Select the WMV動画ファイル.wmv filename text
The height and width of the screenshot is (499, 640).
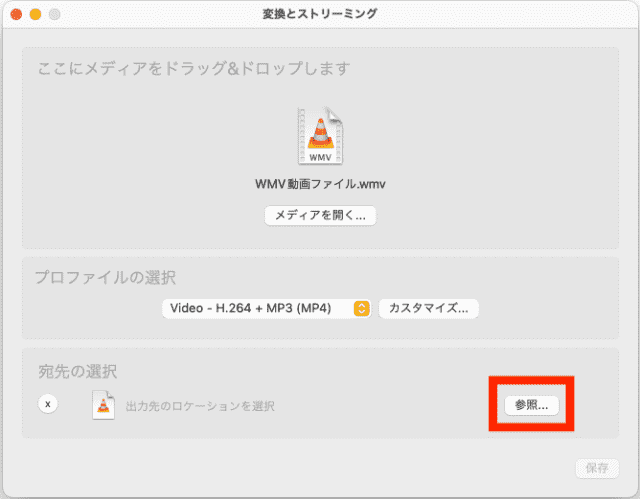tap(320, 184)
